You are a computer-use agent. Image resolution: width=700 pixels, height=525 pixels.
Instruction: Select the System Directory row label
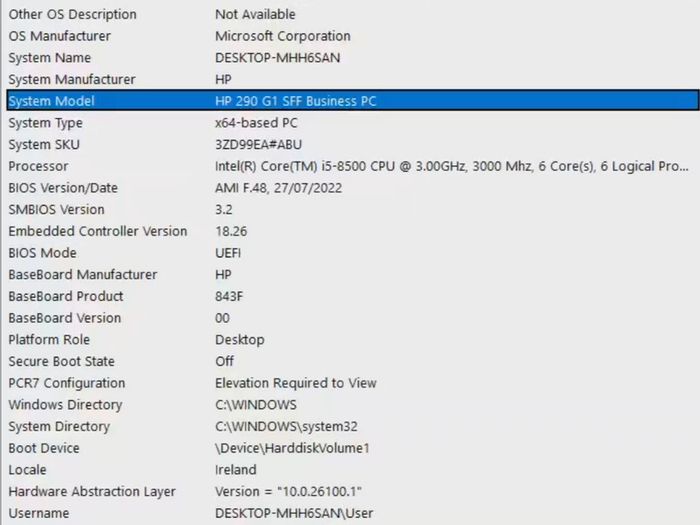[x=59, y=426]
